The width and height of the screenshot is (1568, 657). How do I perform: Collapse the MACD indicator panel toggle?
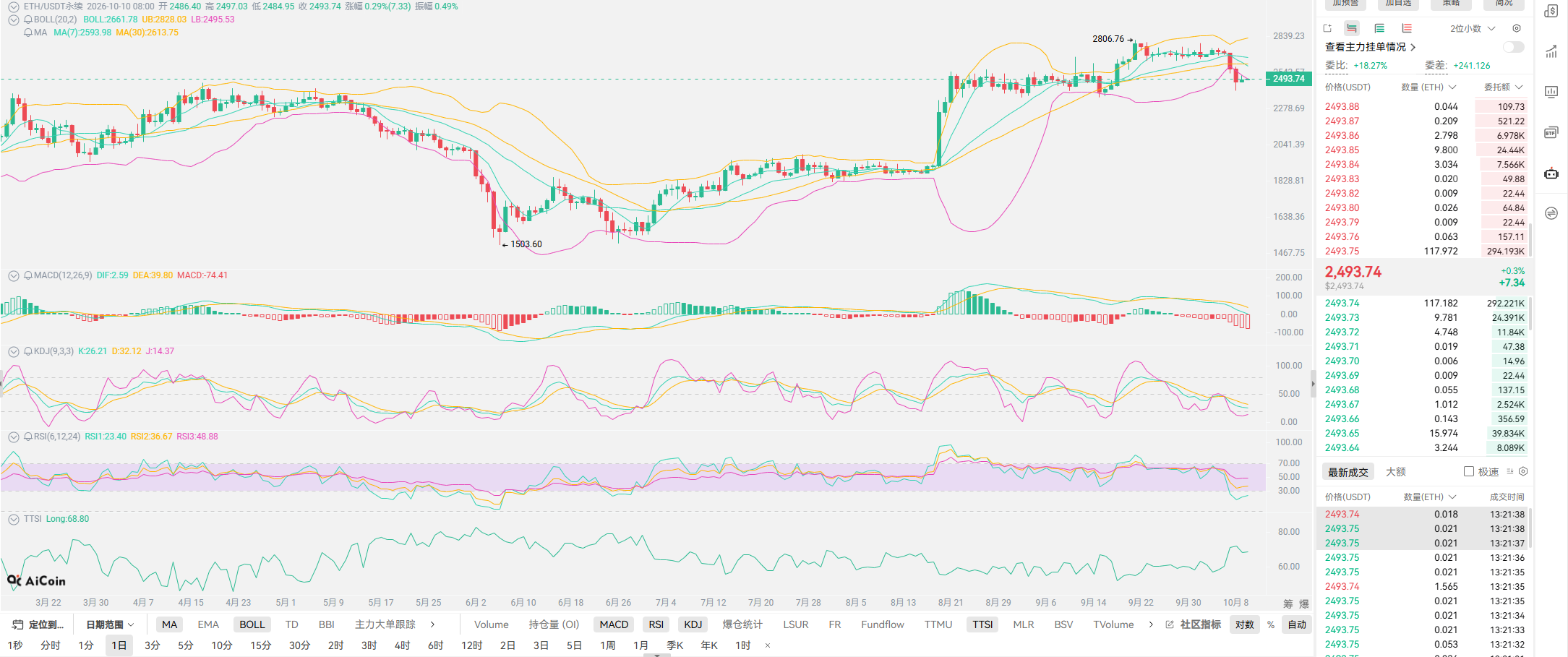(x=13, y=275)
